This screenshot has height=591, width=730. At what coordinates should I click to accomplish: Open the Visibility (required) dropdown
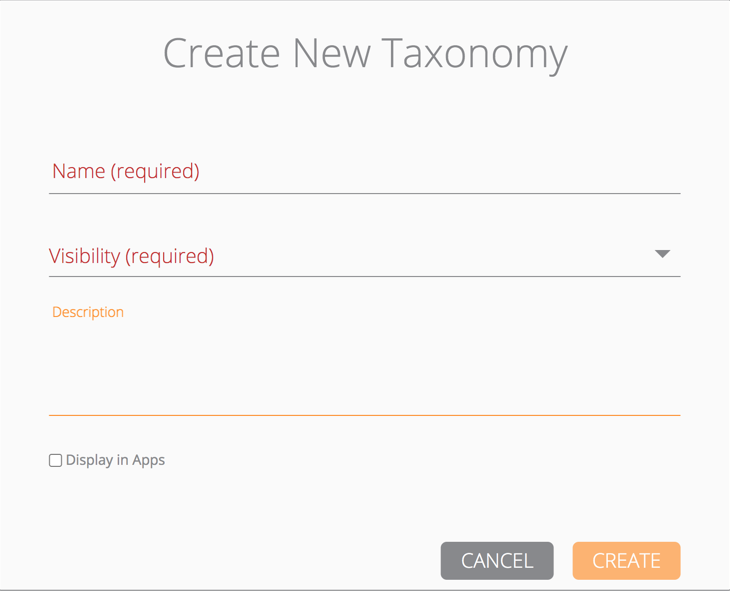[364, 256]
